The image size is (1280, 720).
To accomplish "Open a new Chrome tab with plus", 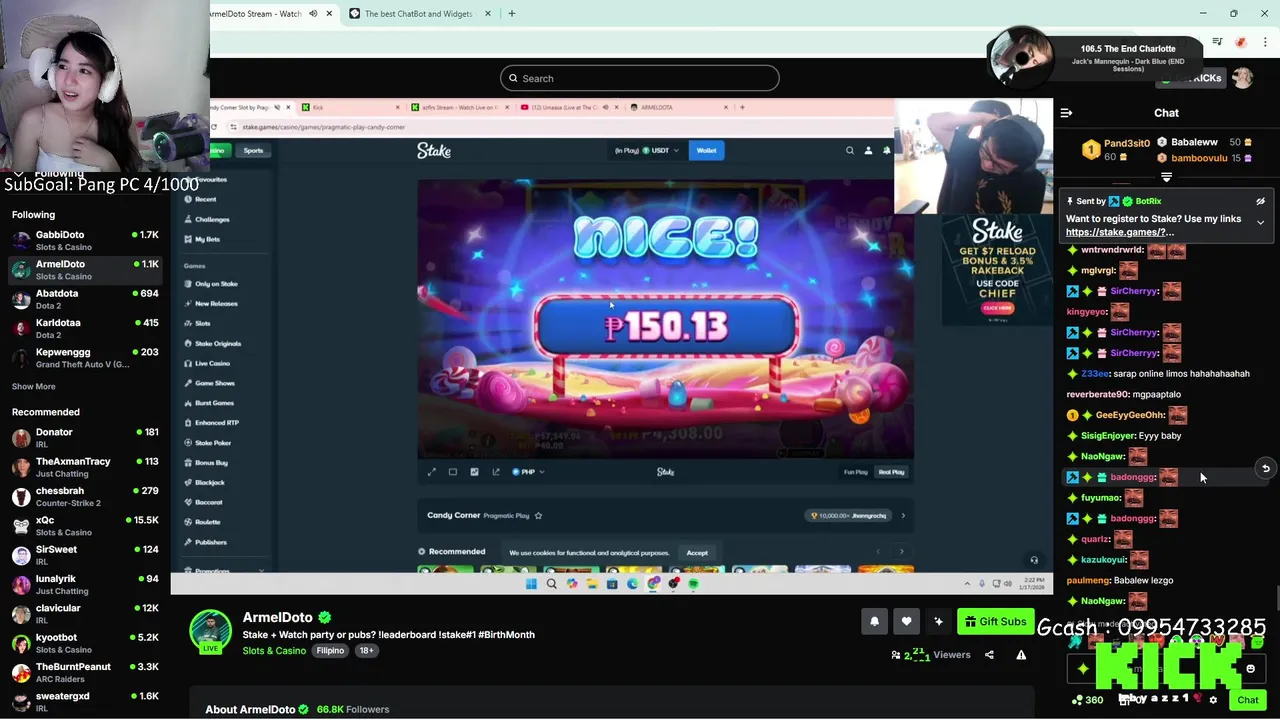I will point(511,14).
